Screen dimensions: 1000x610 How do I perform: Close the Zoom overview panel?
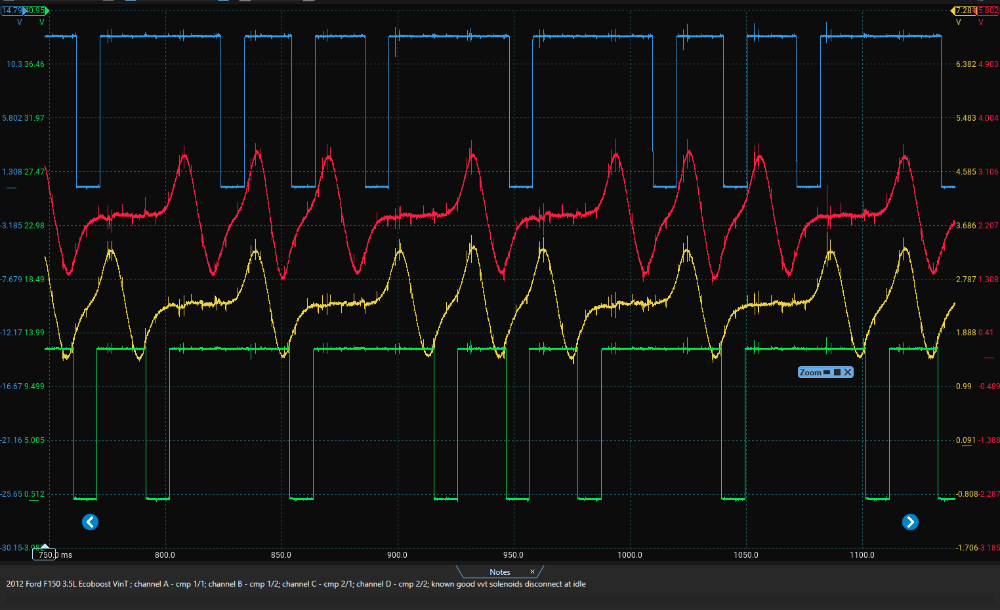click(x=848, y=372)
